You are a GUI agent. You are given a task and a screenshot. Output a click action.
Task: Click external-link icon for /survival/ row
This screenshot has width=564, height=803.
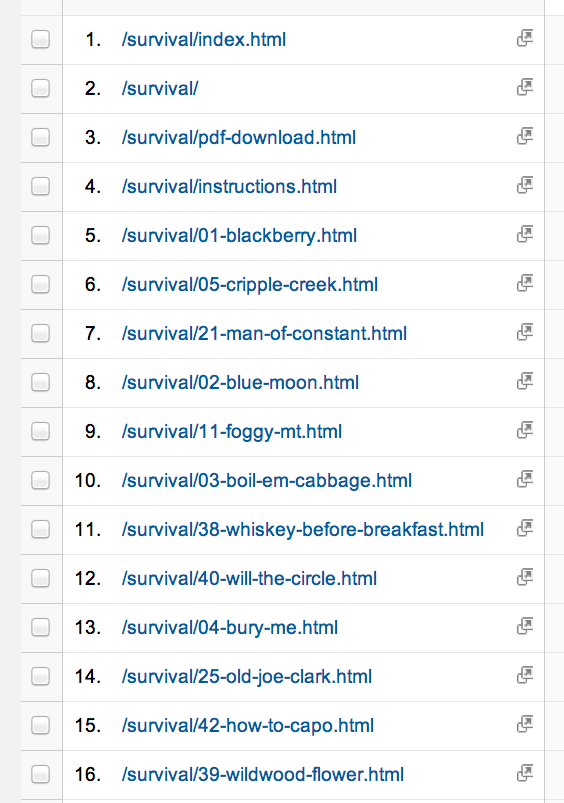click(525, 88)
